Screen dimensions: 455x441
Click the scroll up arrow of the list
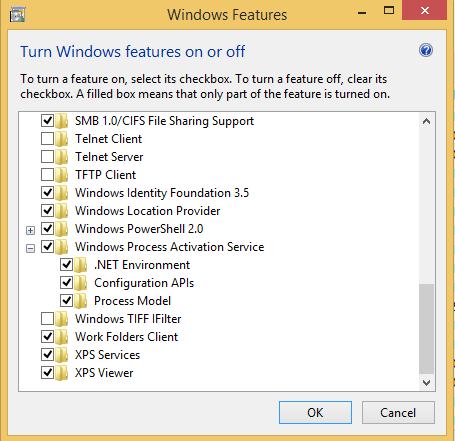(426, 121)
